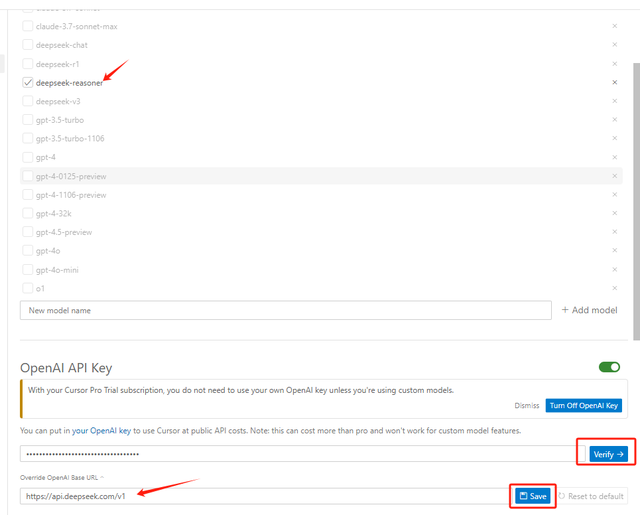Enable the o1 model checkbox
Image resolution: width=640 pixels, height=515 pixels.
pyautogui.click(x=27, y=288)
